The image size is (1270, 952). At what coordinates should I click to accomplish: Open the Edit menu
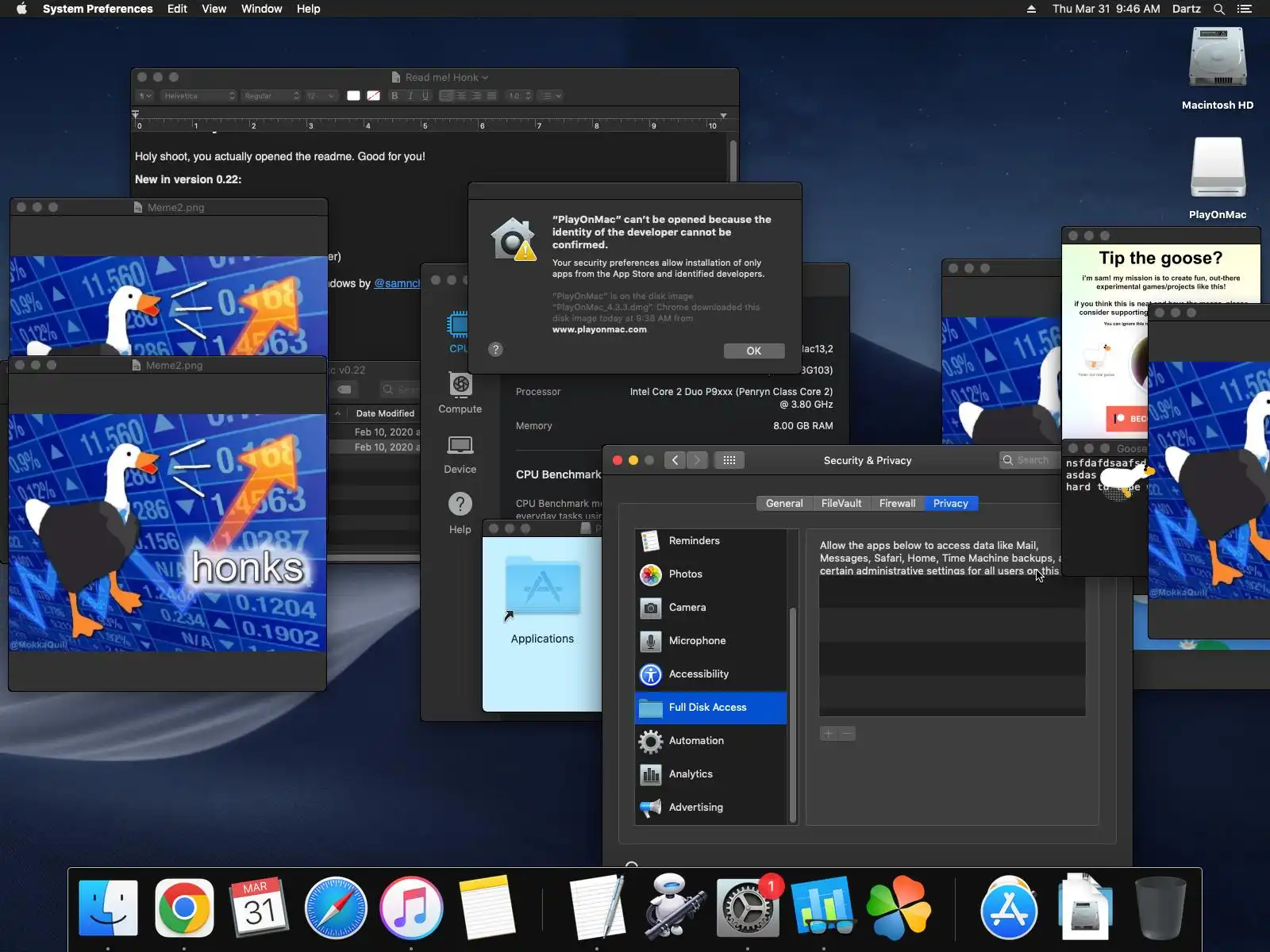pyautogui.click(x=177, y=9)
